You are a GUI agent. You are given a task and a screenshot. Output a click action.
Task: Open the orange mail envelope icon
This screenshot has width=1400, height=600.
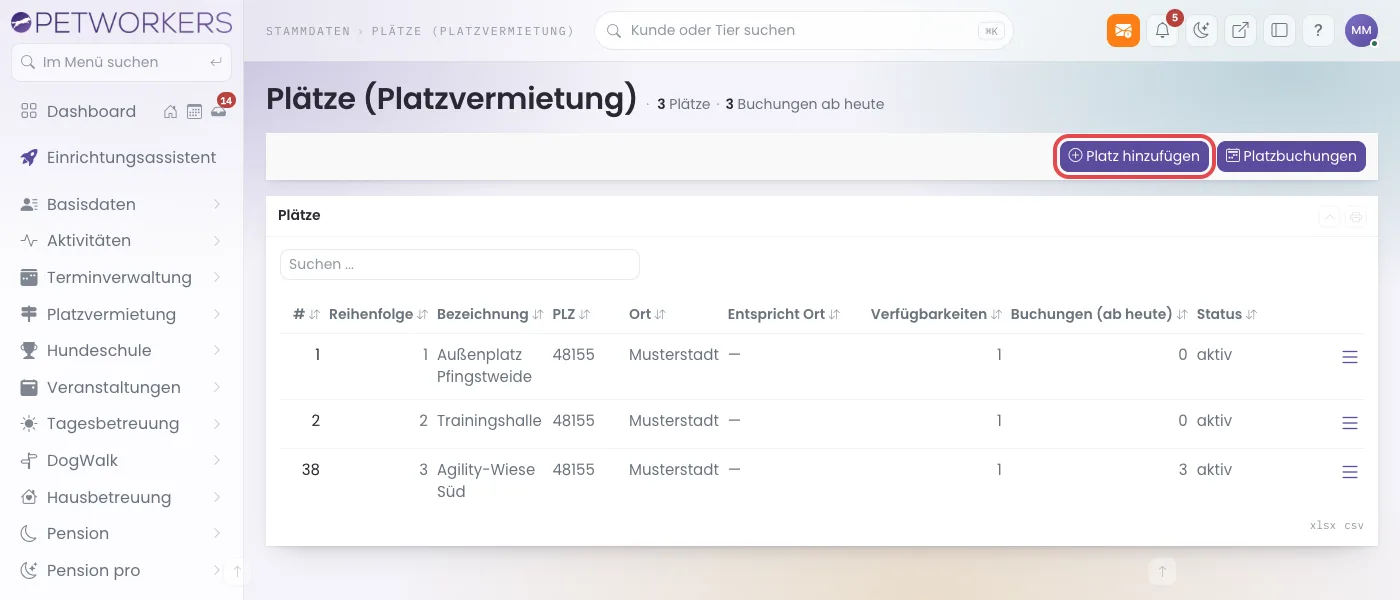pyautogui.click(x=1123, y=31)
